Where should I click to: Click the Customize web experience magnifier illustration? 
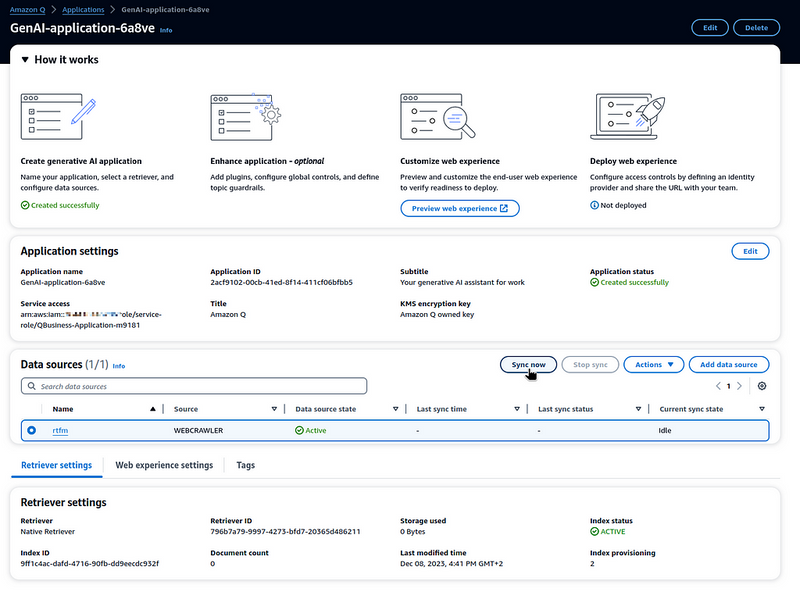point(438,116)
